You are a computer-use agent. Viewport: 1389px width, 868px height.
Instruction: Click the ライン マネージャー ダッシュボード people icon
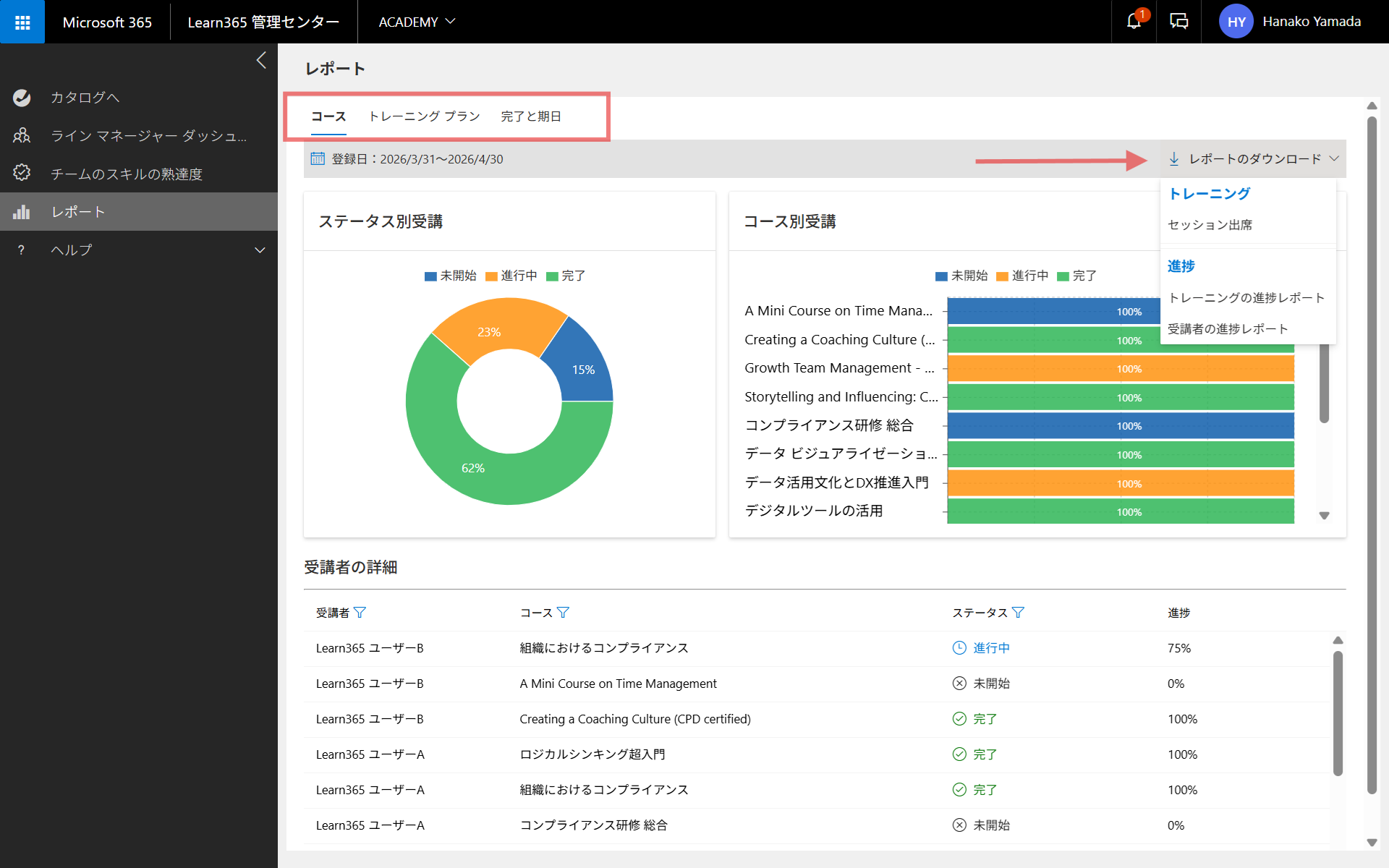(22, 135)
